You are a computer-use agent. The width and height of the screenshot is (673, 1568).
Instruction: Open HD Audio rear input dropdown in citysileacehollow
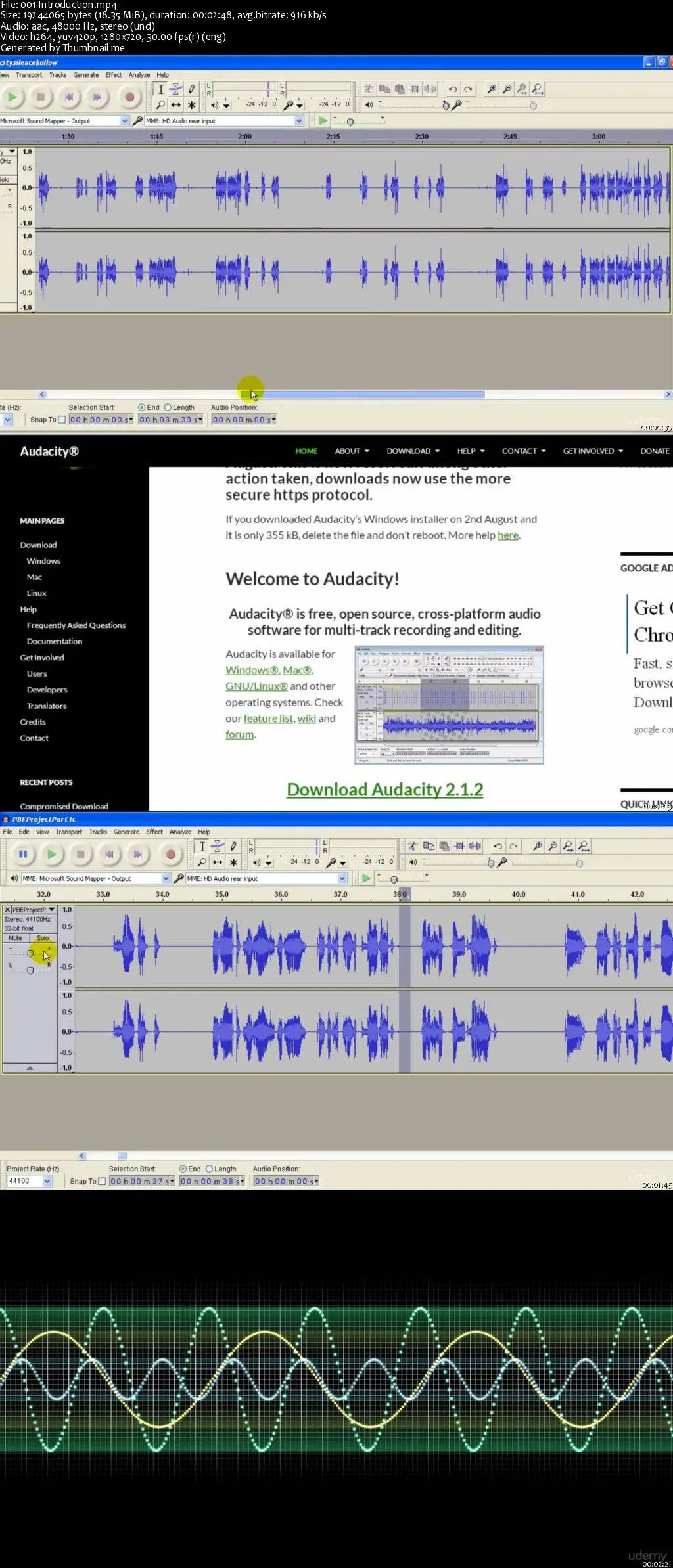point(299,121)
